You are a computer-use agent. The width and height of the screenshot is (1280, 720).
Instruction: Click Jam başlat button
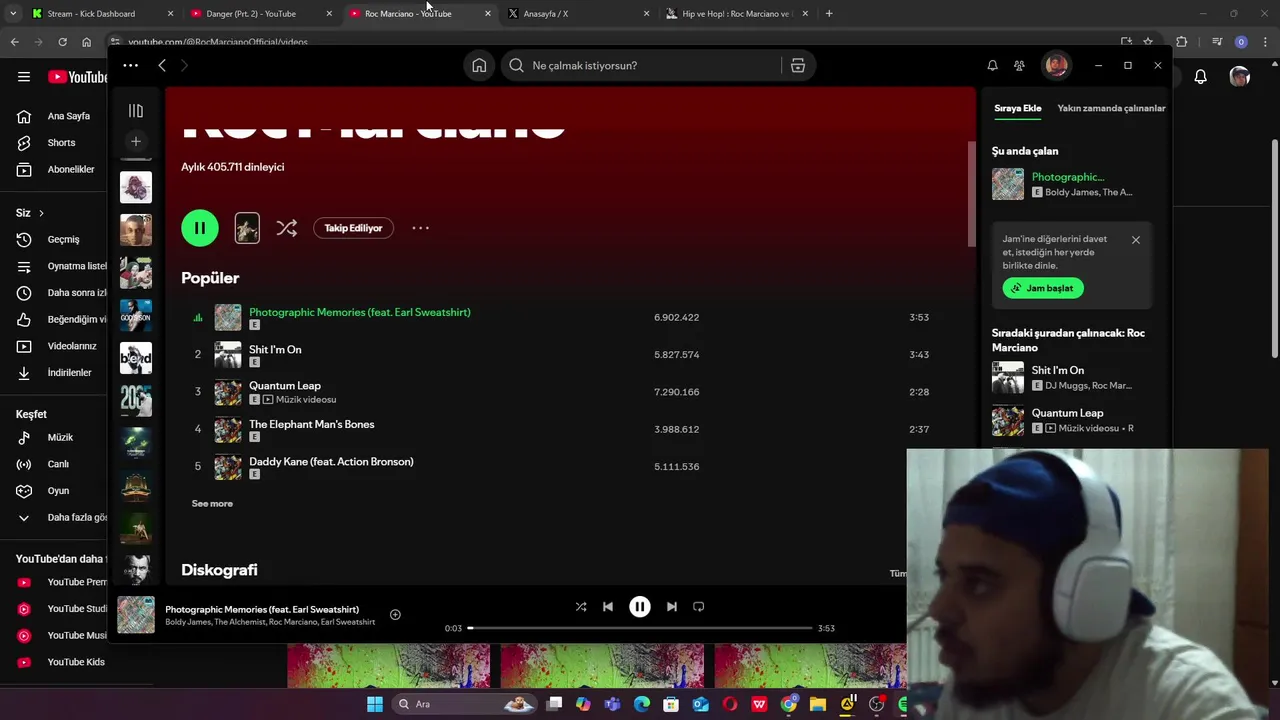(x=1043, y=288)
